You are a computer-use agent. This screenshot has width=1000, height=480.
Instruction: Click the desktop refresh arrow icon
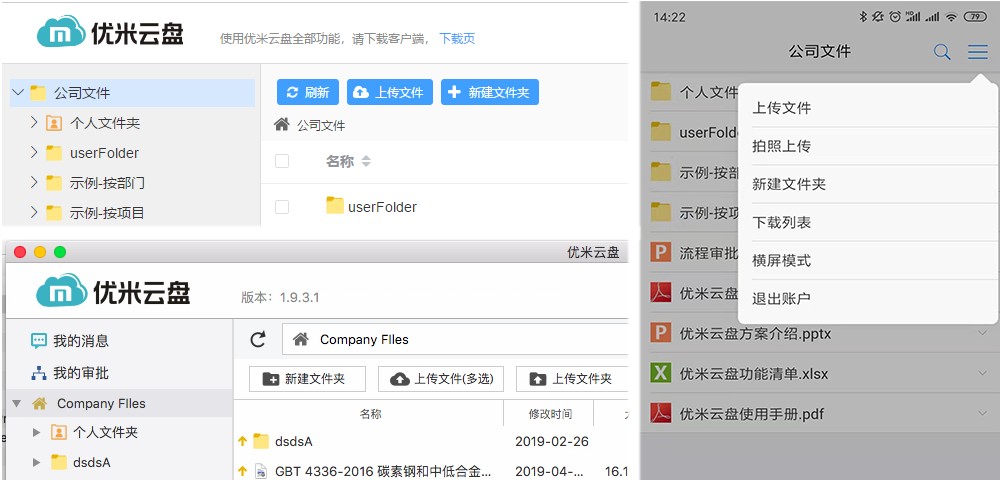(258, 340)
